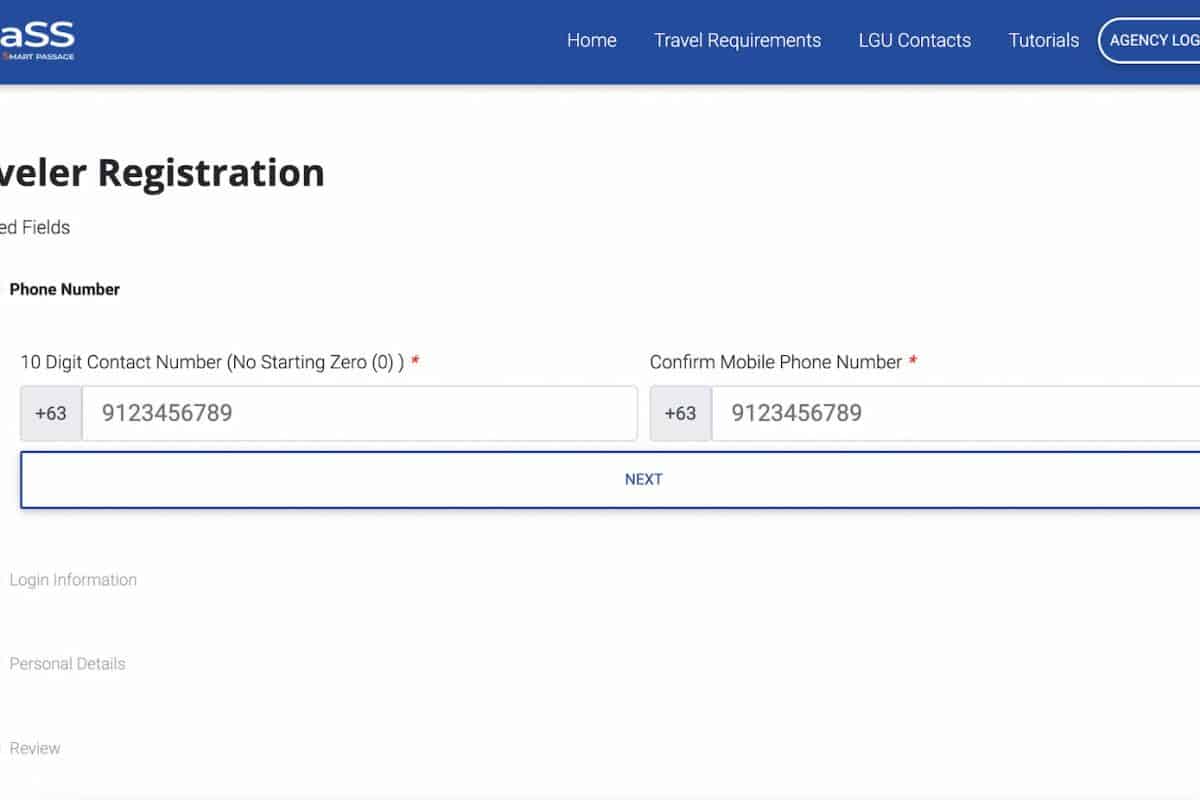1200x800 pixels.
Task: Select the Phone Number step heading
Action: 64,289
